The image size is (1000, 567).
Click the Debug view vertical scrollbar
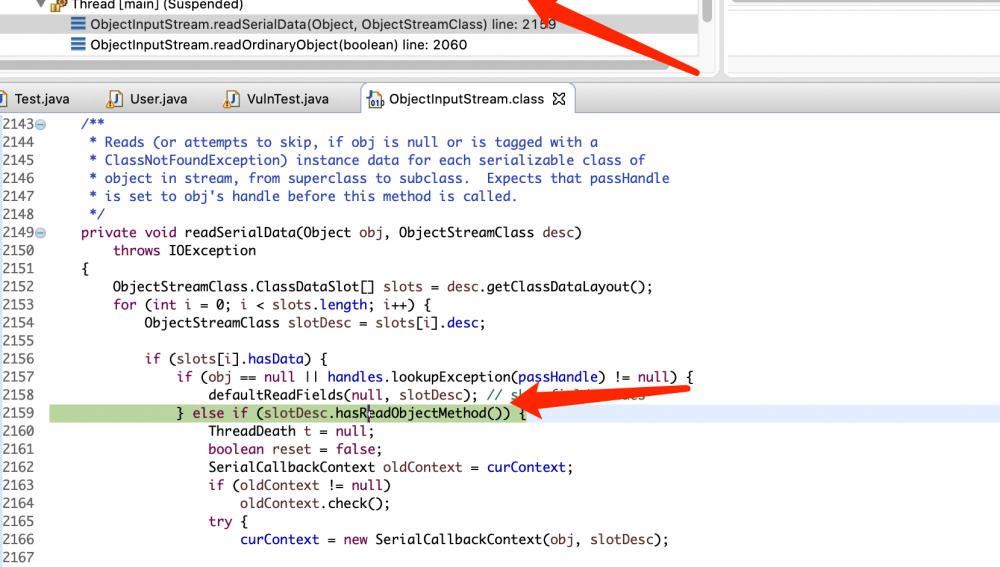pyautogui.click(x=707, y=11)
